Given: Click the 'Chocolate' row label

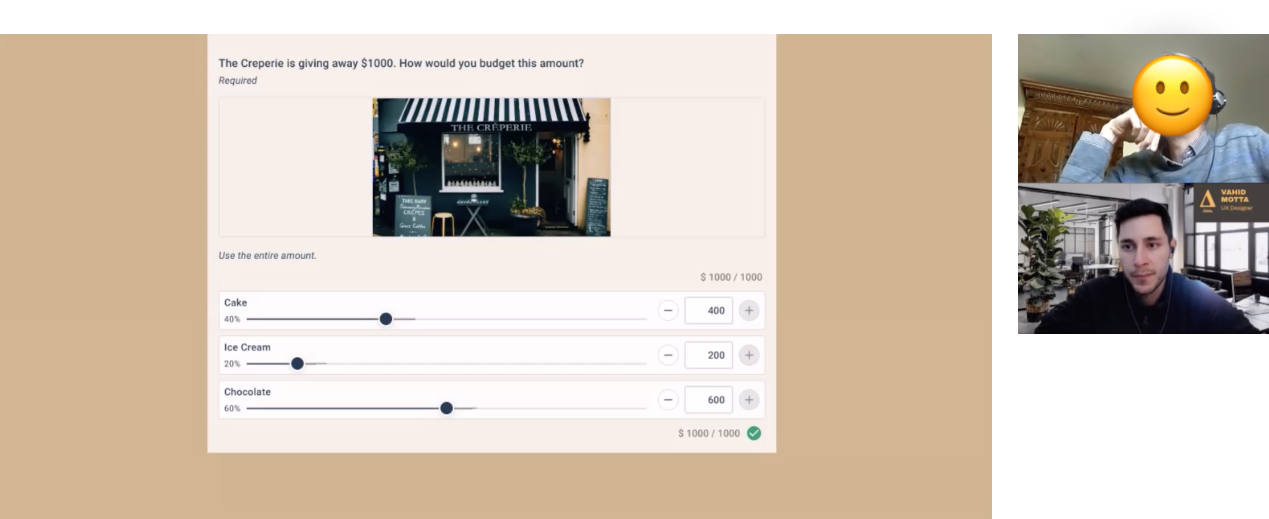Looking at the screenshot, I should [x=247, y=392].
